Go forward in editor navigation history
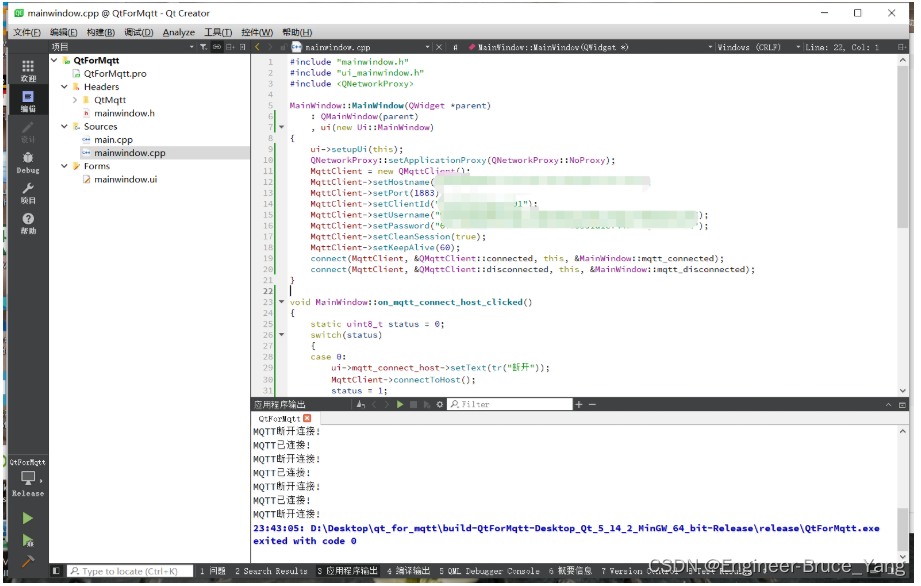 tap(270, 47)
